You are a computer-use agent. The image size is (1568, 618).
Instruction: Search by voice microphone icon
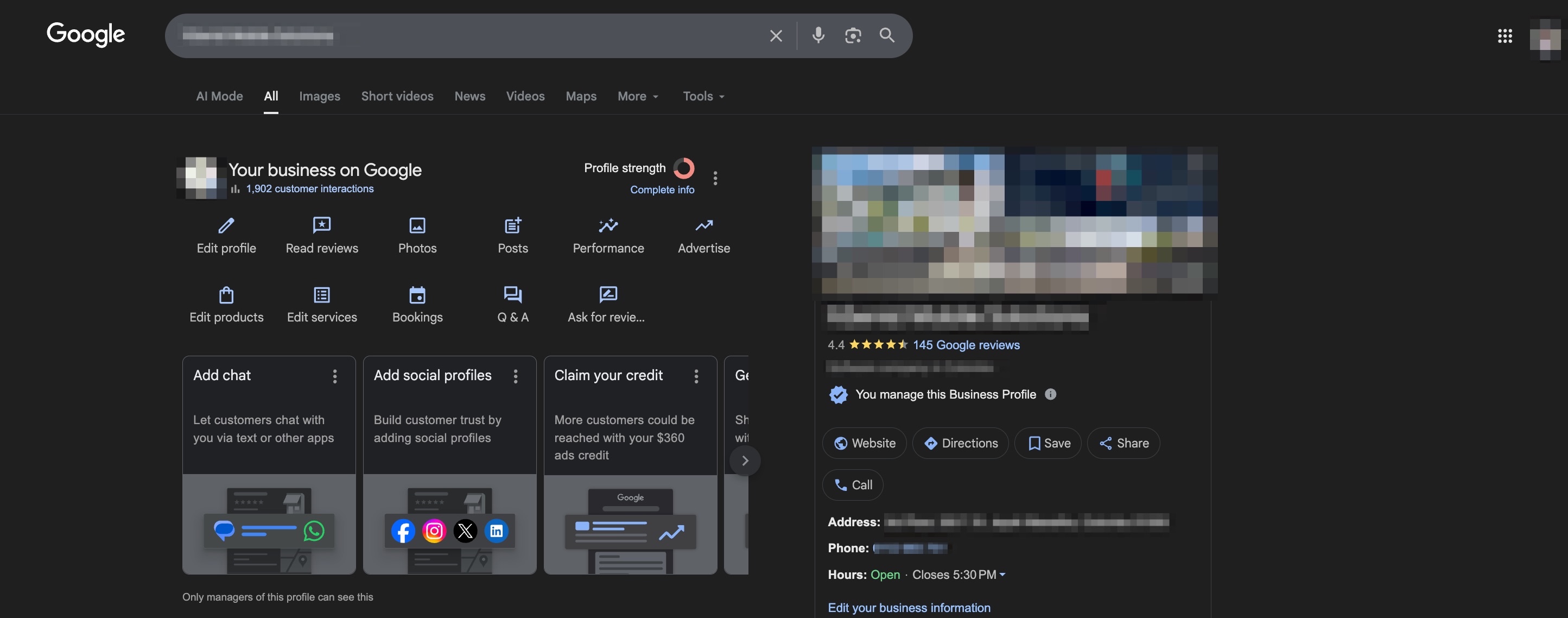point(818,35)
